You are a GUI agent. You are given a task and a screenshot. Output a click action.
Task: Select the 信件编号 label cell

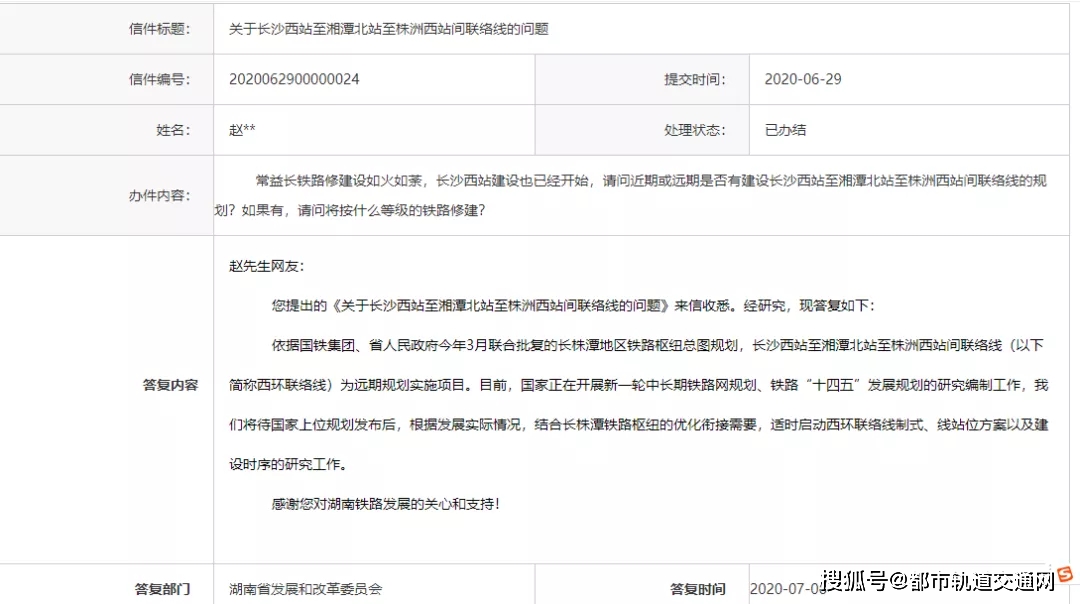pyautogui.click(x=158, y=79)
